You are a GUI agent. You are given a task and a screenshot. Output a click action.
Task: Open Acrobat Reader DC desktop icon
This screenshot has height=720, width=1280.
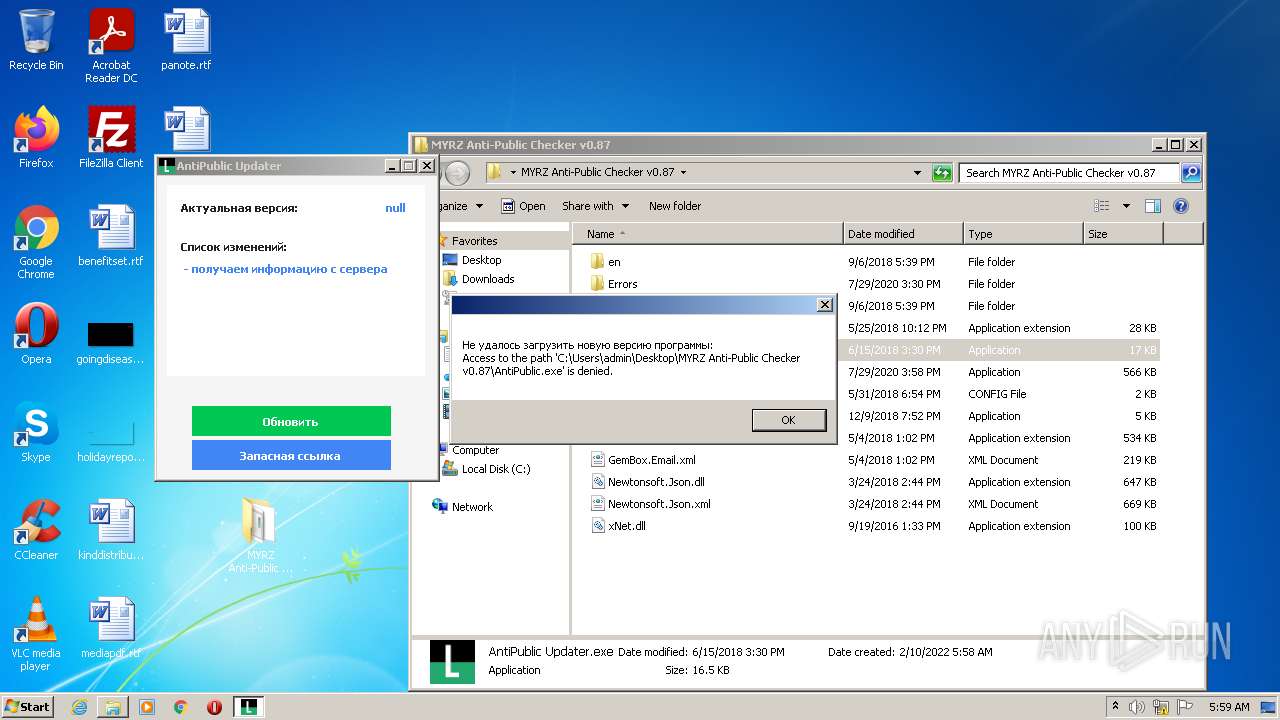(111, 46)
